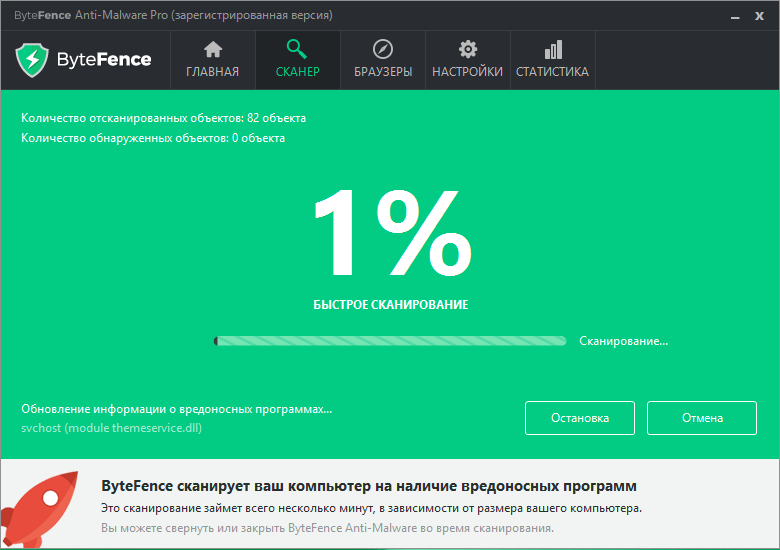Click the quick scan progress bar
The width and height of the screenshot is (780, 550).
click(x=390, y=341)
